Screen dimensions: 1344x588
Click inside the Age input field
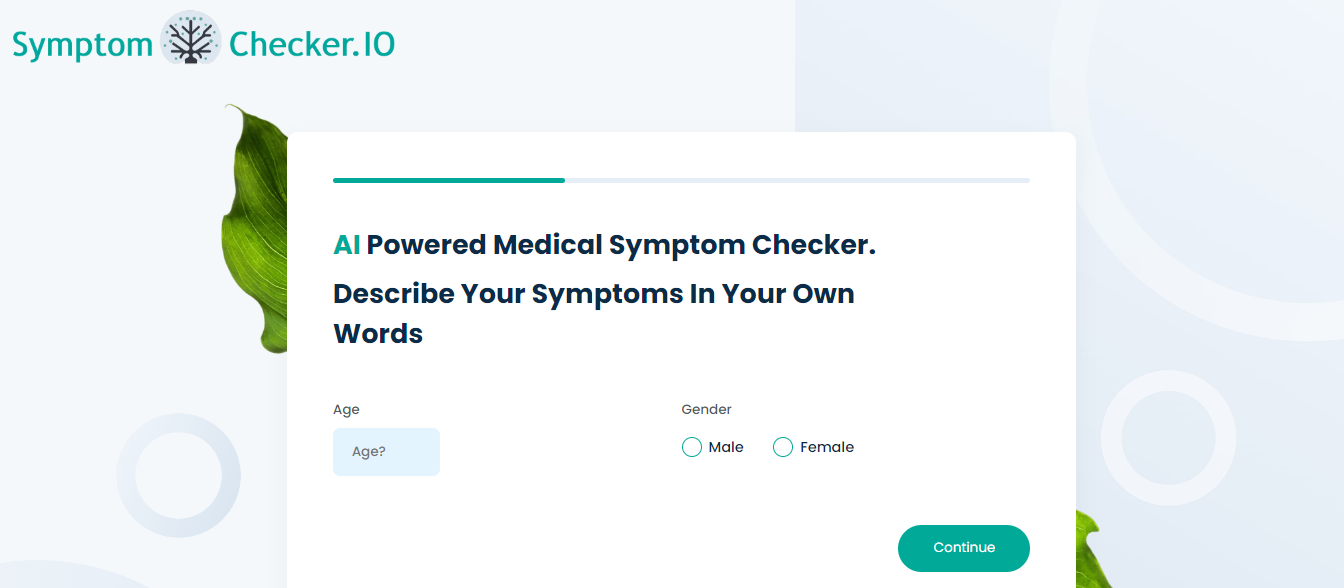386,452
